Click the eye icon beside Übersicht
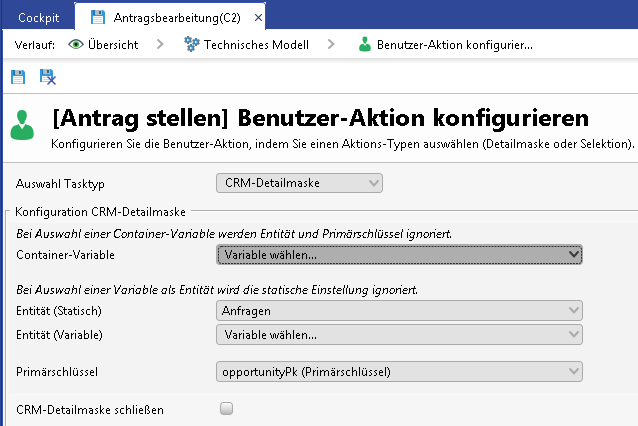The width and height of the screenshot is (638, 426). click(77, 45)
